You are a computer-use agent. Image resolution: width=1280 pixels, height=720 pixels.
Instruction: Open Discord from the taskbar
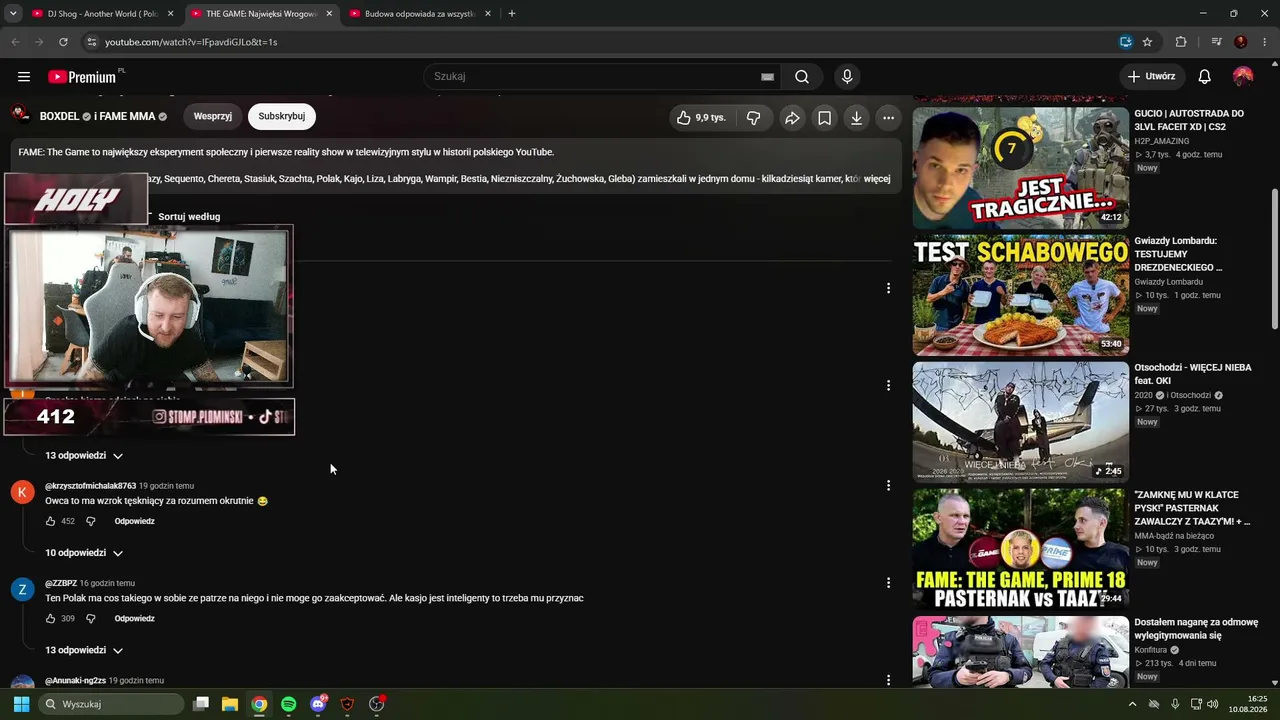click(x=318, y=704)
